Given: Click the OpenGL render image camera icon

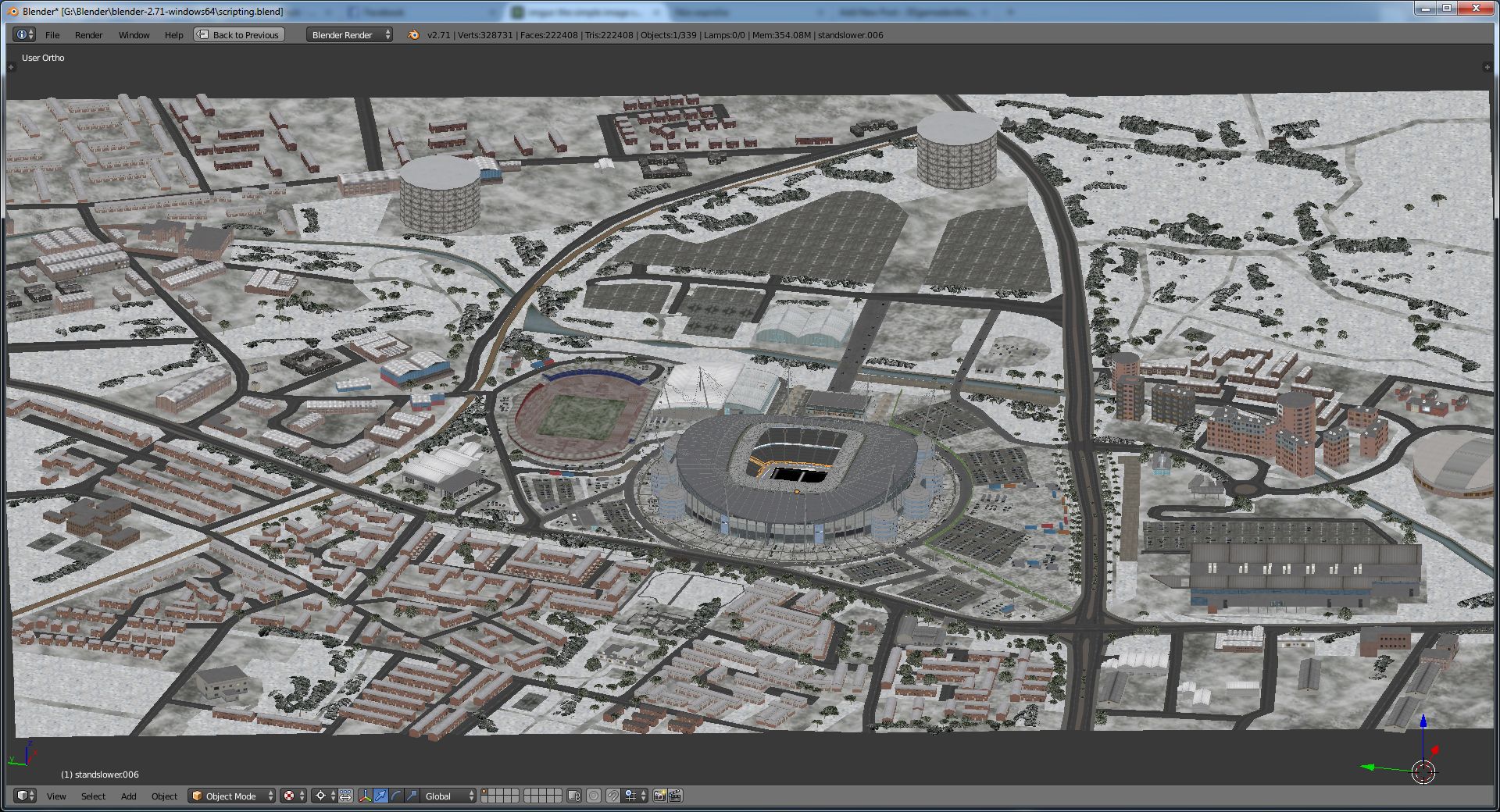Looking at the screenshot, I should (659, 796).
